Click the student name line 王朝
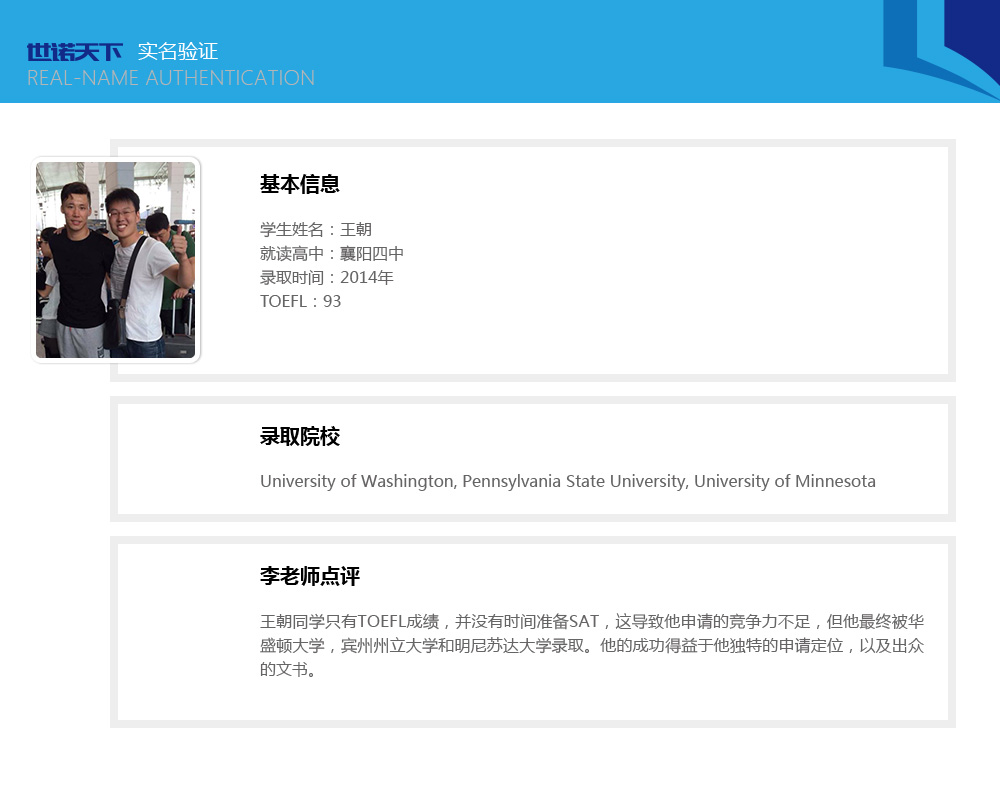This screenshot has height=800, width=1000. 316,230
